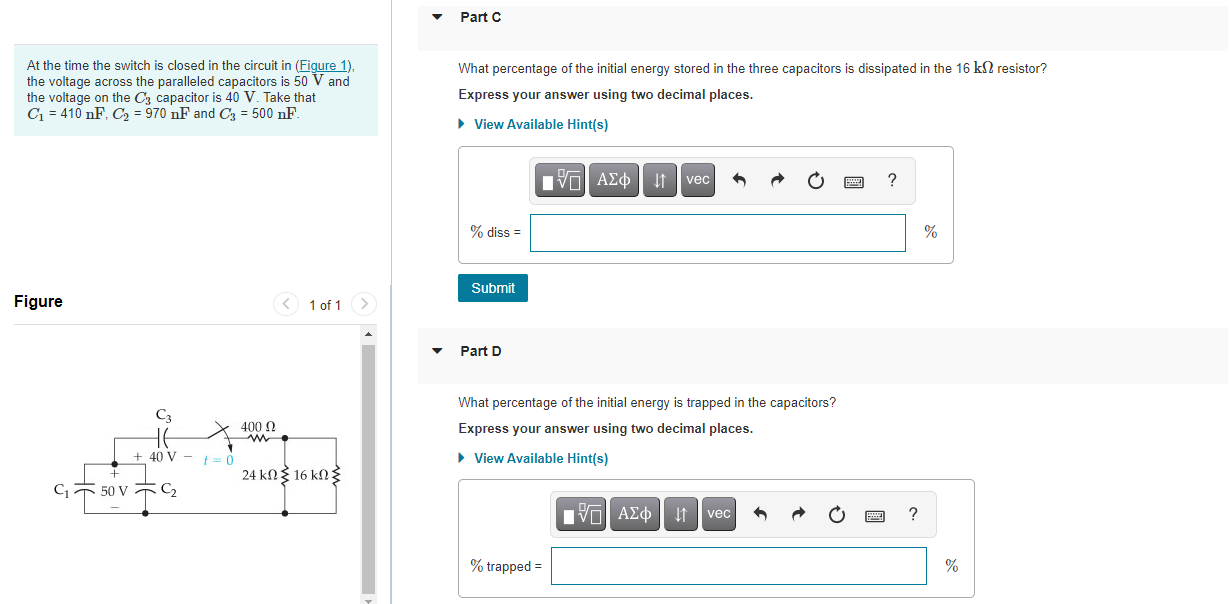Open help question mark in Part D
This screenshot has height=604, width=1231.
[913, 514]
